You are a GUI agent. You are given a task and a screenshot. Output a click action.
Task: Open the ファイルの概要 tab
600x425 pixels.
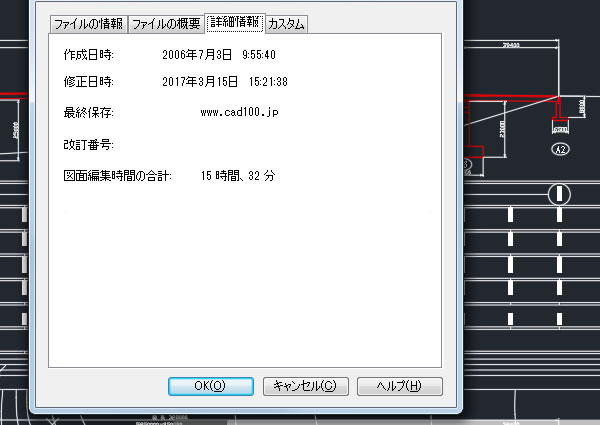coord(166,24)
